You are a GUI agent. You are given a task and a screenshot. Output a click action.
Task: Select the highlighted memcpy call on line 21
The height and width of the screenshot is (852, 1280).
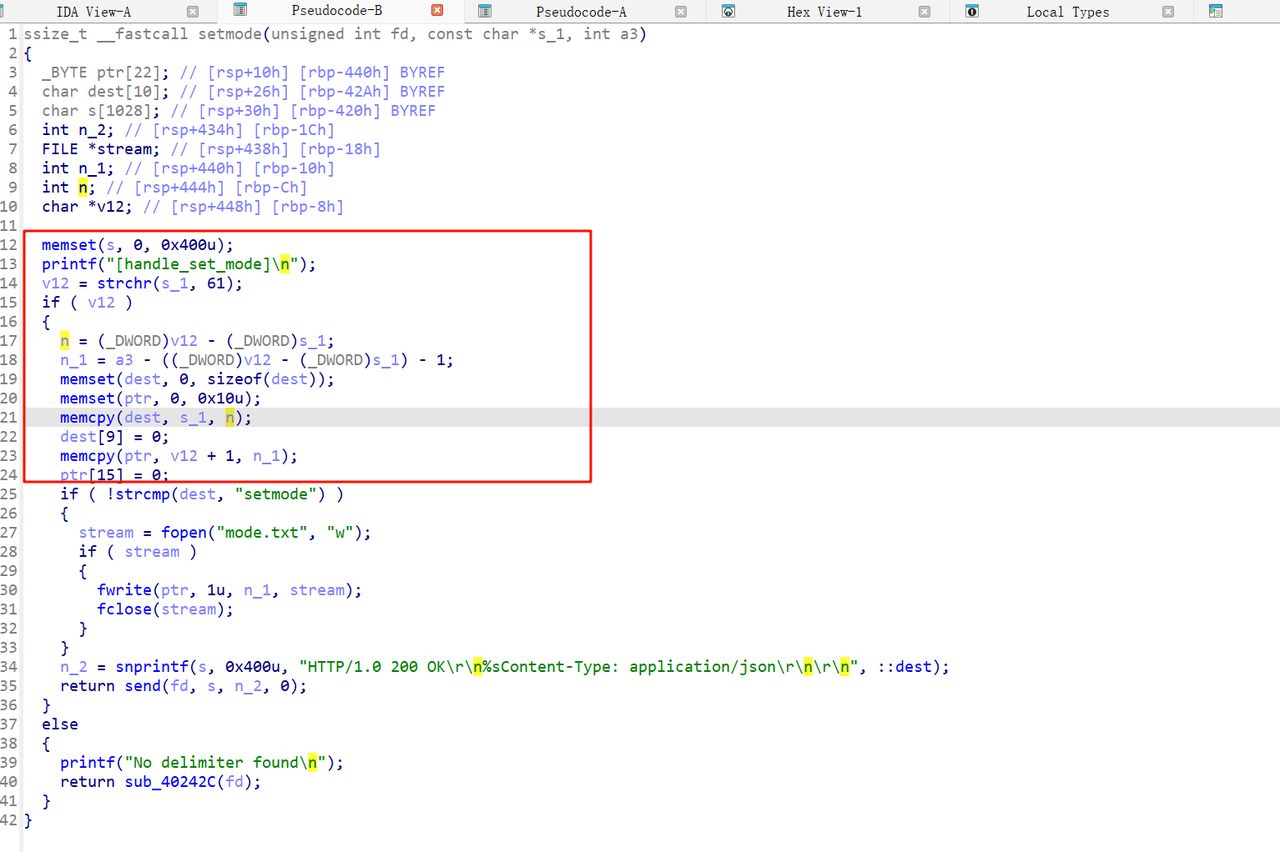87,418
